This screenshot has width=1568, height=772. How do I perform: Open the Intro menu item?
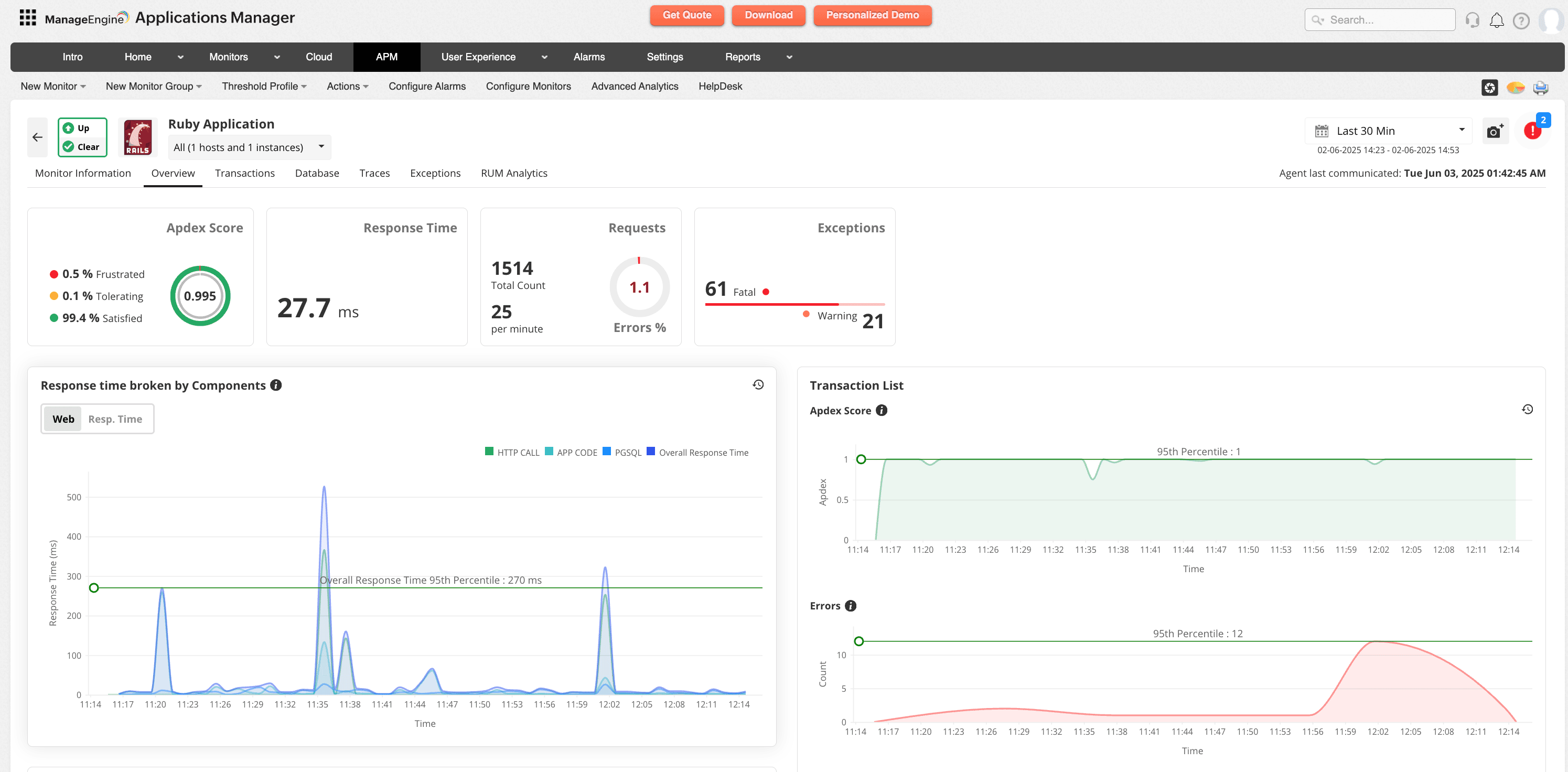72,57
